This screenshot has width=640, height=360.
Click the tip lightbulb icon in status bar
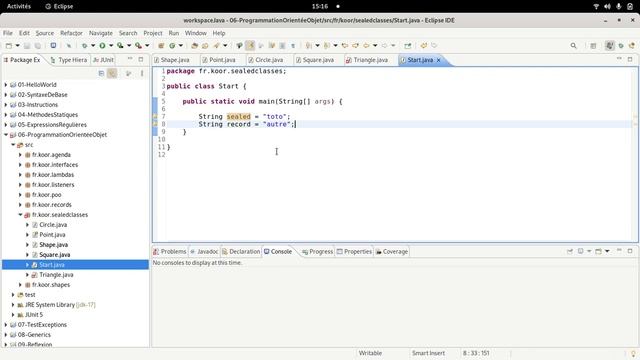pos(633,353)
